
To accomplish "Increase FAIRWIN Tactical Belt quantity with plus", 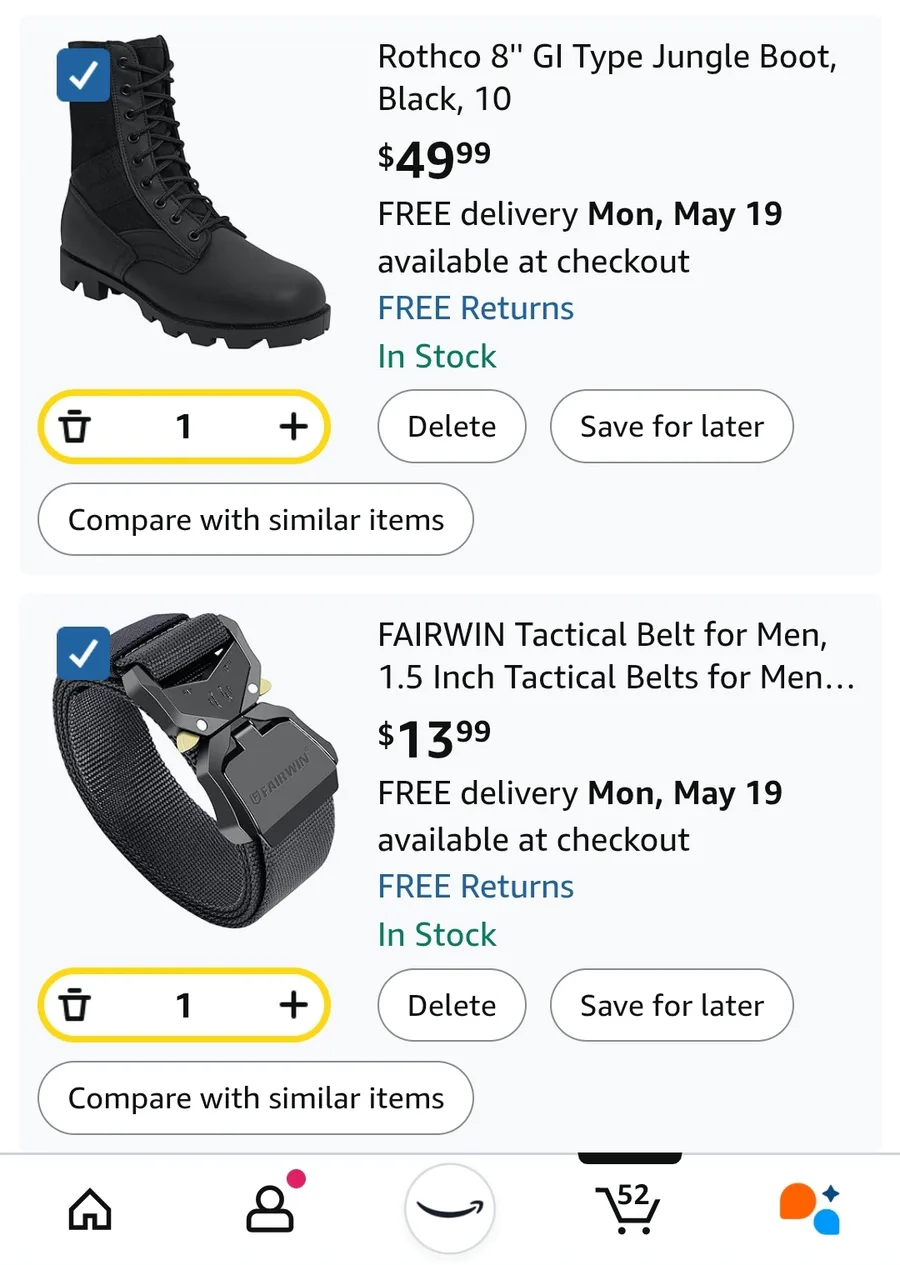I will point(292,1005).
